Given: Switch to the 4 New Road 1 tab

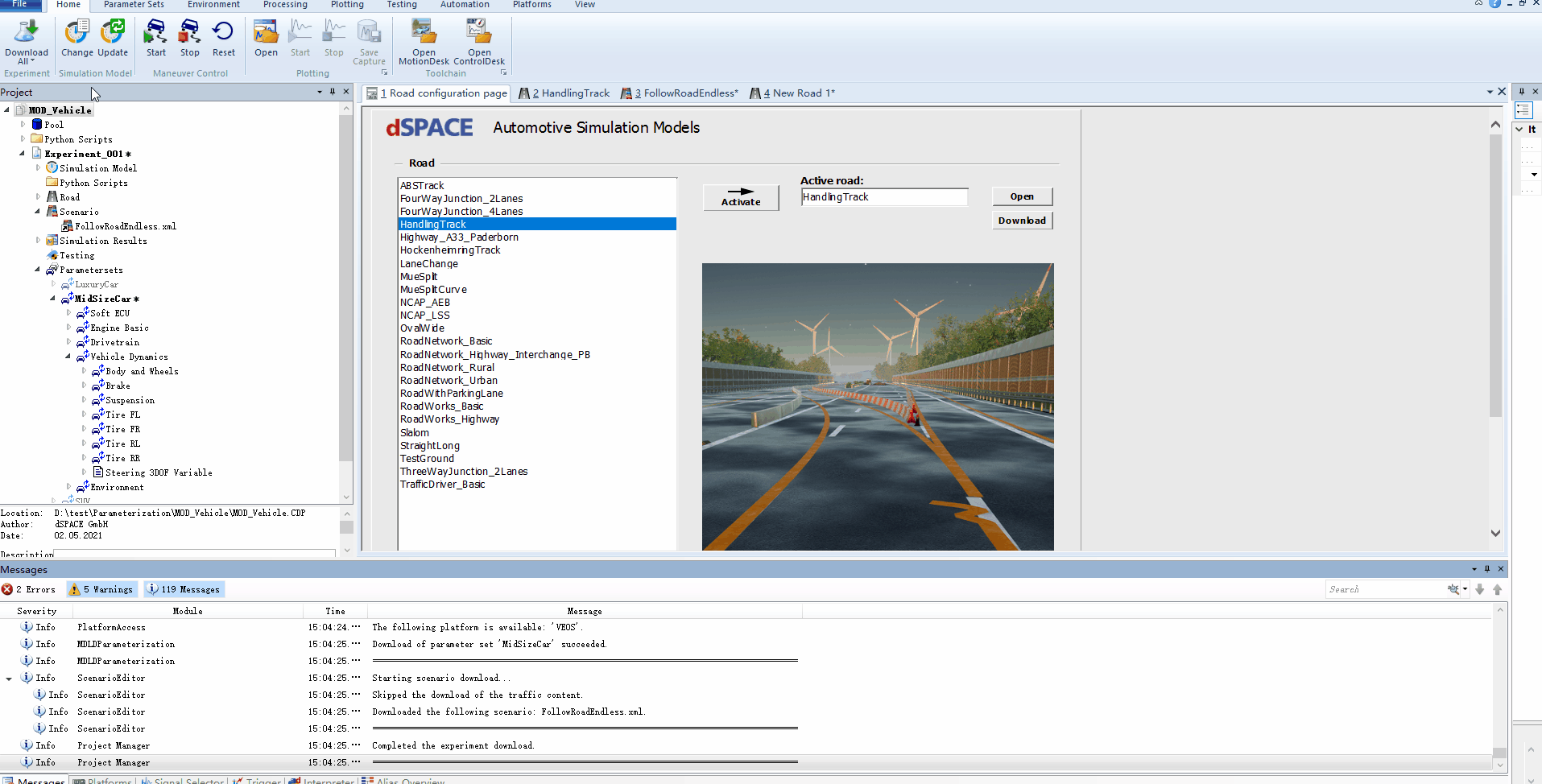Looking at the screenshot, I should (792, 93).
